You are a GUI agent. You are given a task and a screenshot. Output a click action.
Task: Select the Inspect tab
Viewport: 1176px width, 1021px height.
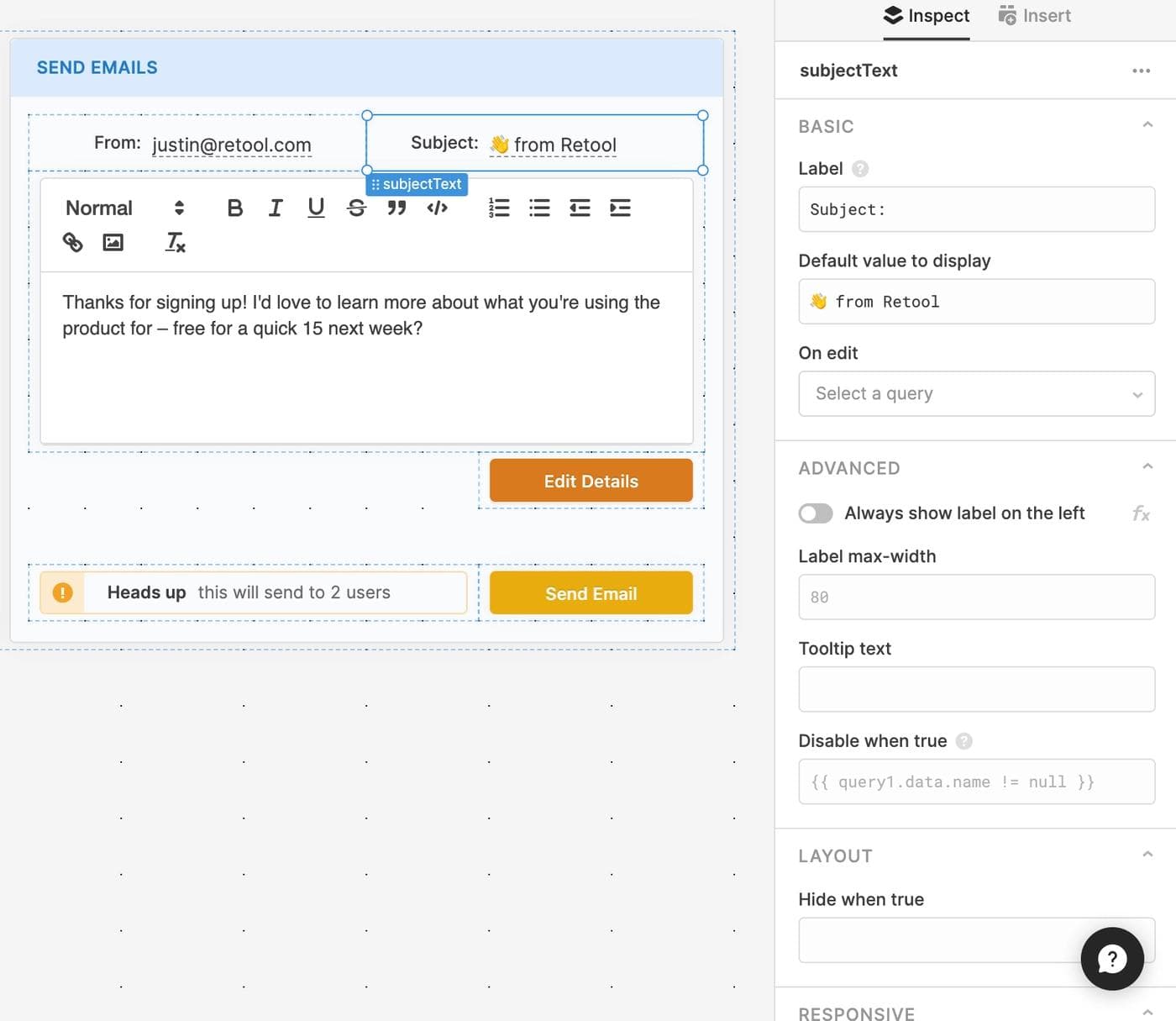927,16
